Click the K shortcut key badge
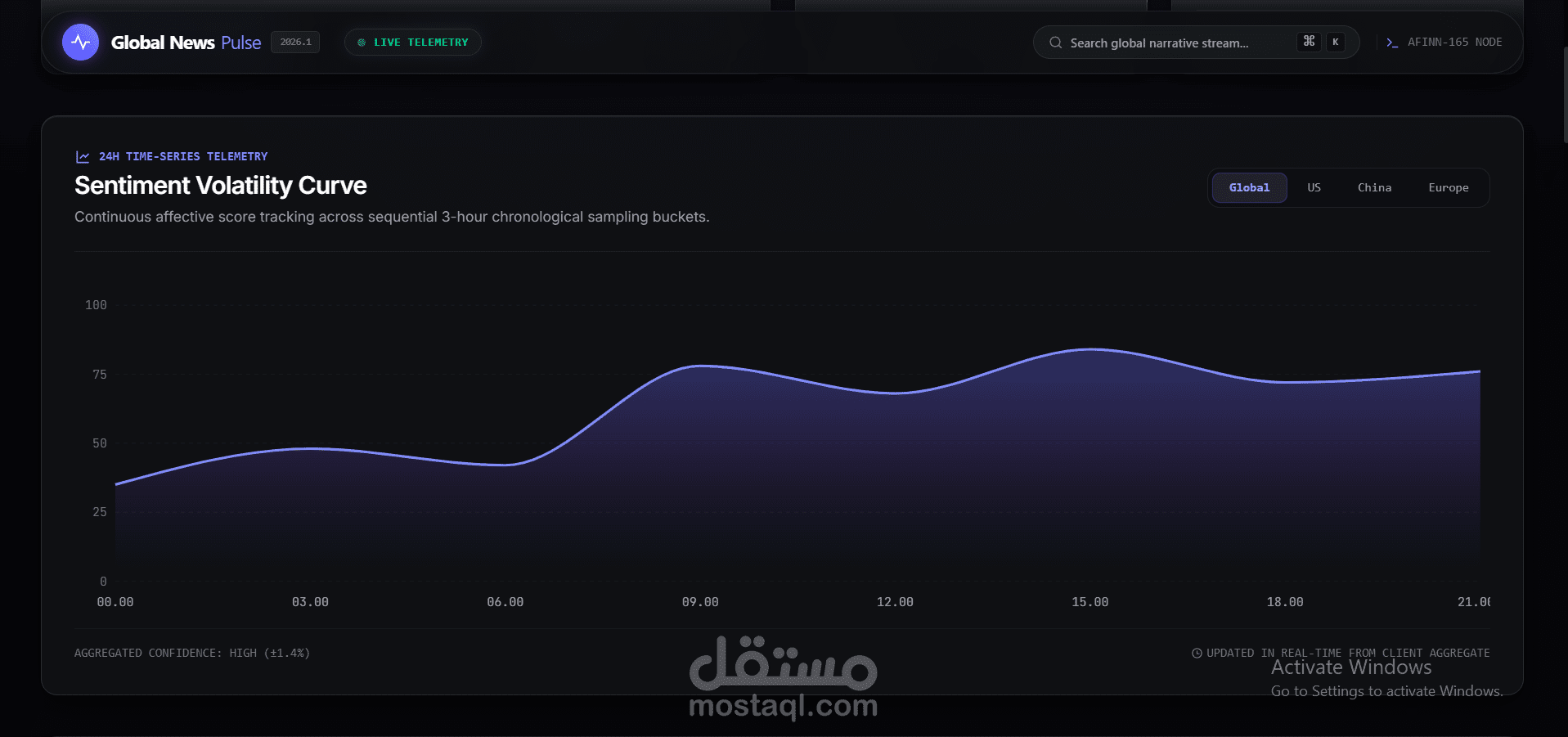The image size is (1568, 737). tap(1335, 42)
